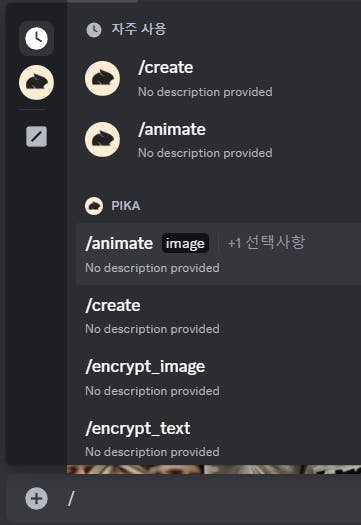Screen dimensions: 361x525
Task: Select the /create command under PIKA
Action: [x=219, y=316]
